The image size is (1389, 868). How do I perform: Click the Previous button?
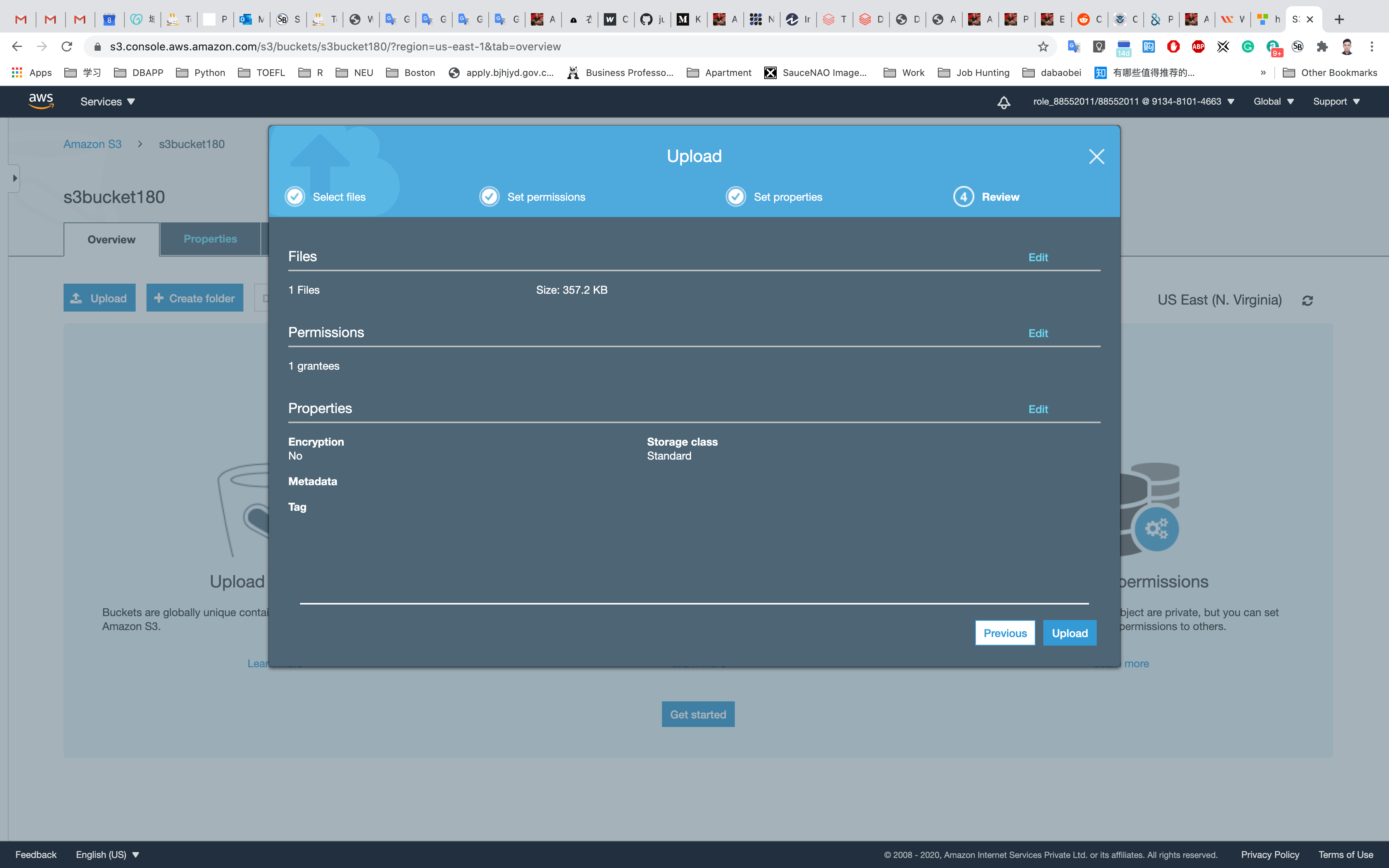1005,633
